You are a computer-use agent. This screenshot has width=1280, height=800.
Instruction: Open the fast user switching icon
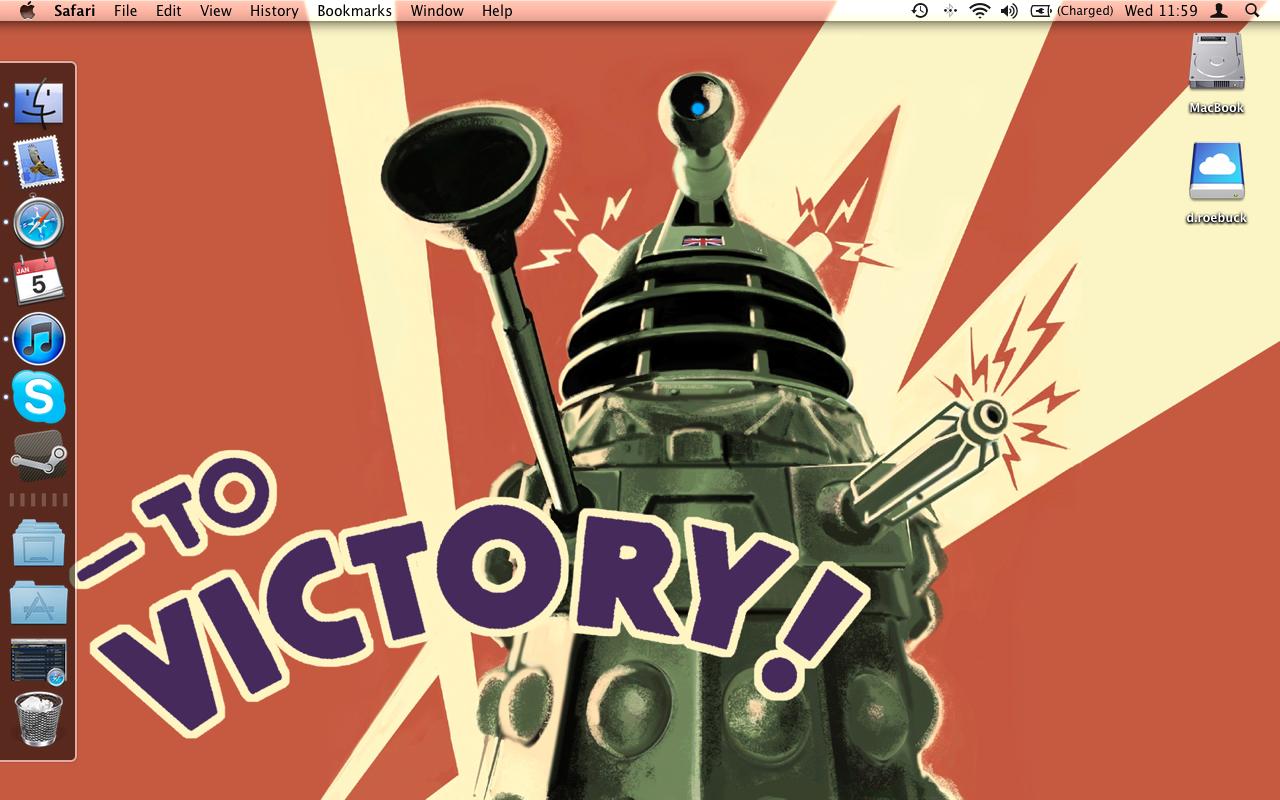coord(1219,10)
